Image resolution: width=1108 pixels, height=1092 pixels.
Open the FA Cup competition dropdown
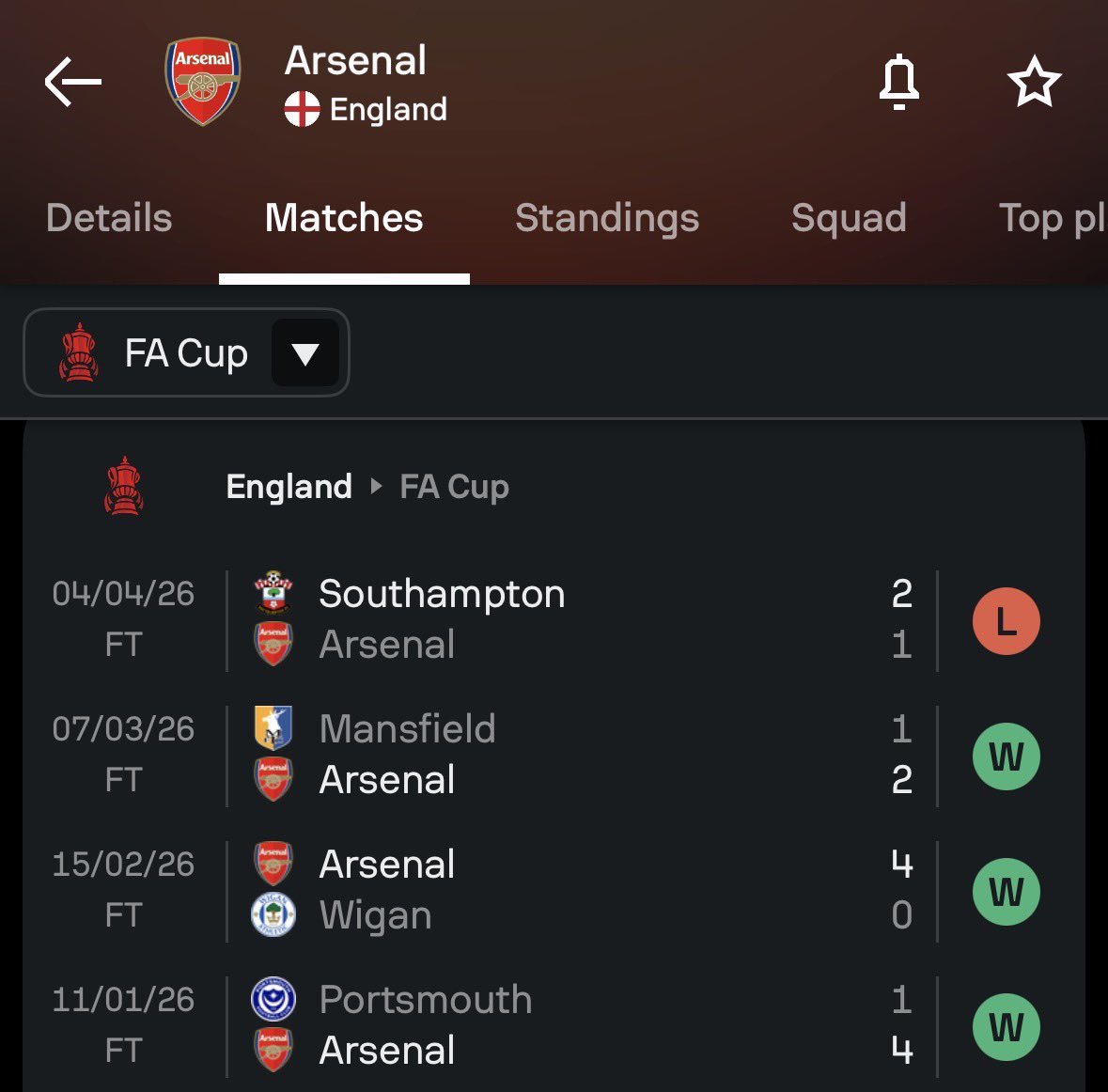point(187,352)
